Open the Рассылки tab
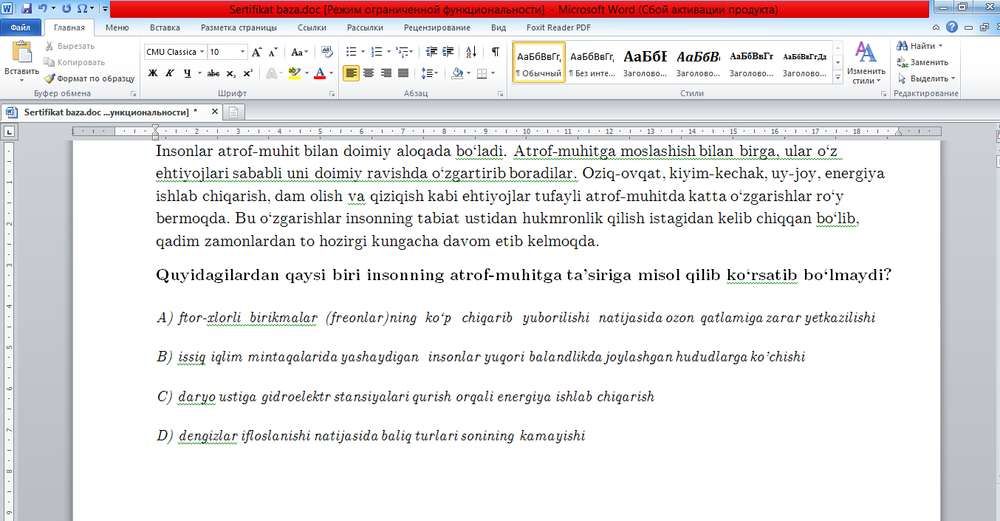 (x=365, y=27)
